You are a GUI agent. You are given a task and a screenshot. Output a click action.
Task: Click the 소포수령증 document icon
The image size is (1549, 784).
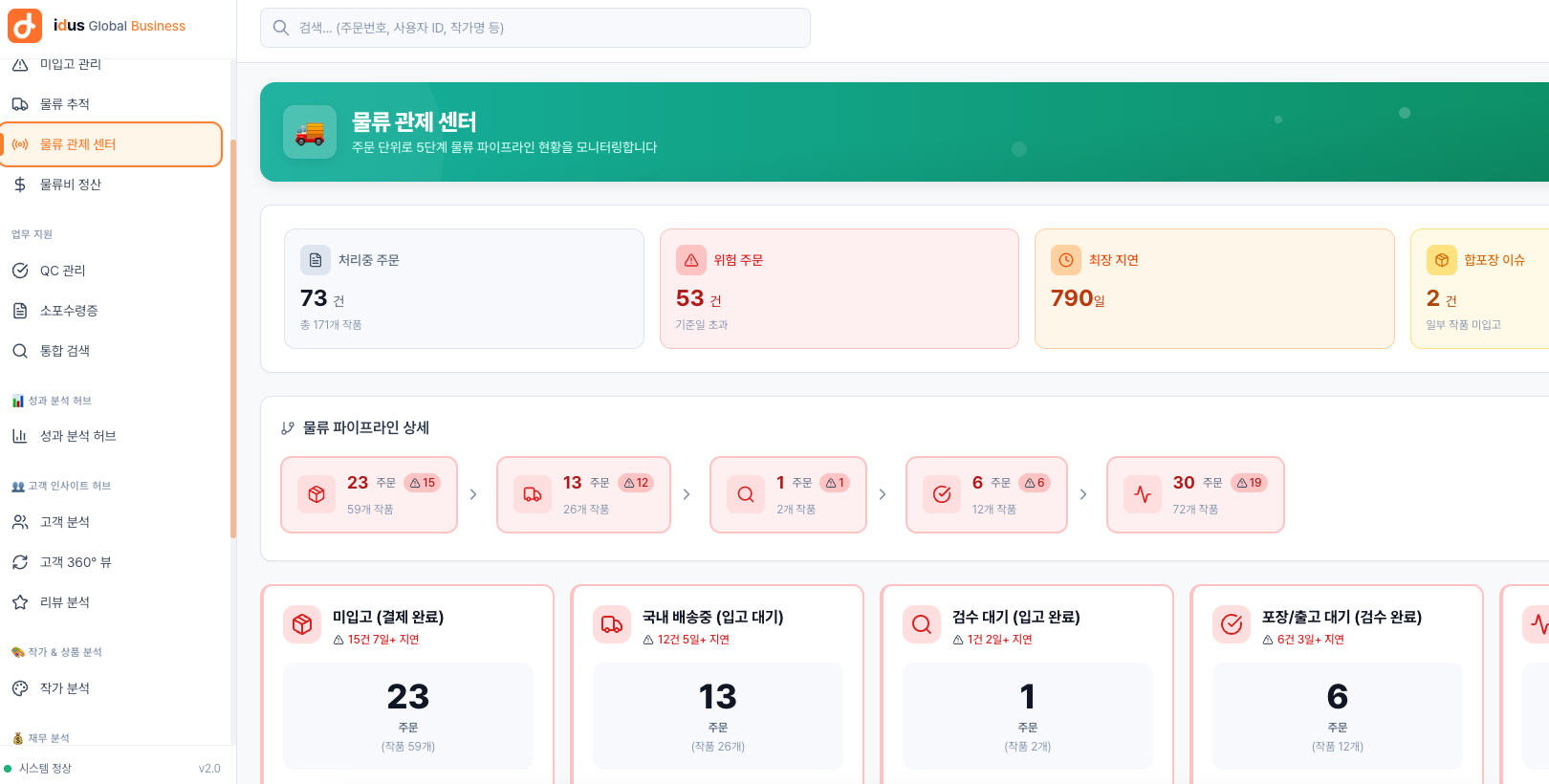pos(20,311)
